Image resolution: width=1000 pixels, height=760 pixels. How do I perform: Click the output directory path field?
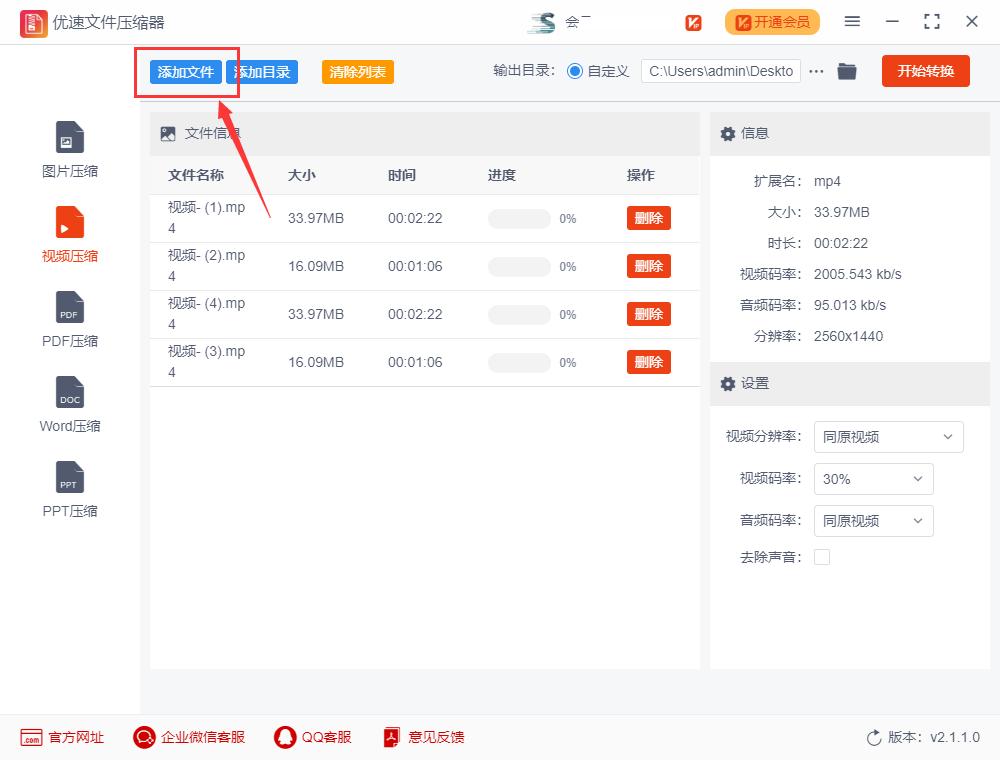pos(720,71)
